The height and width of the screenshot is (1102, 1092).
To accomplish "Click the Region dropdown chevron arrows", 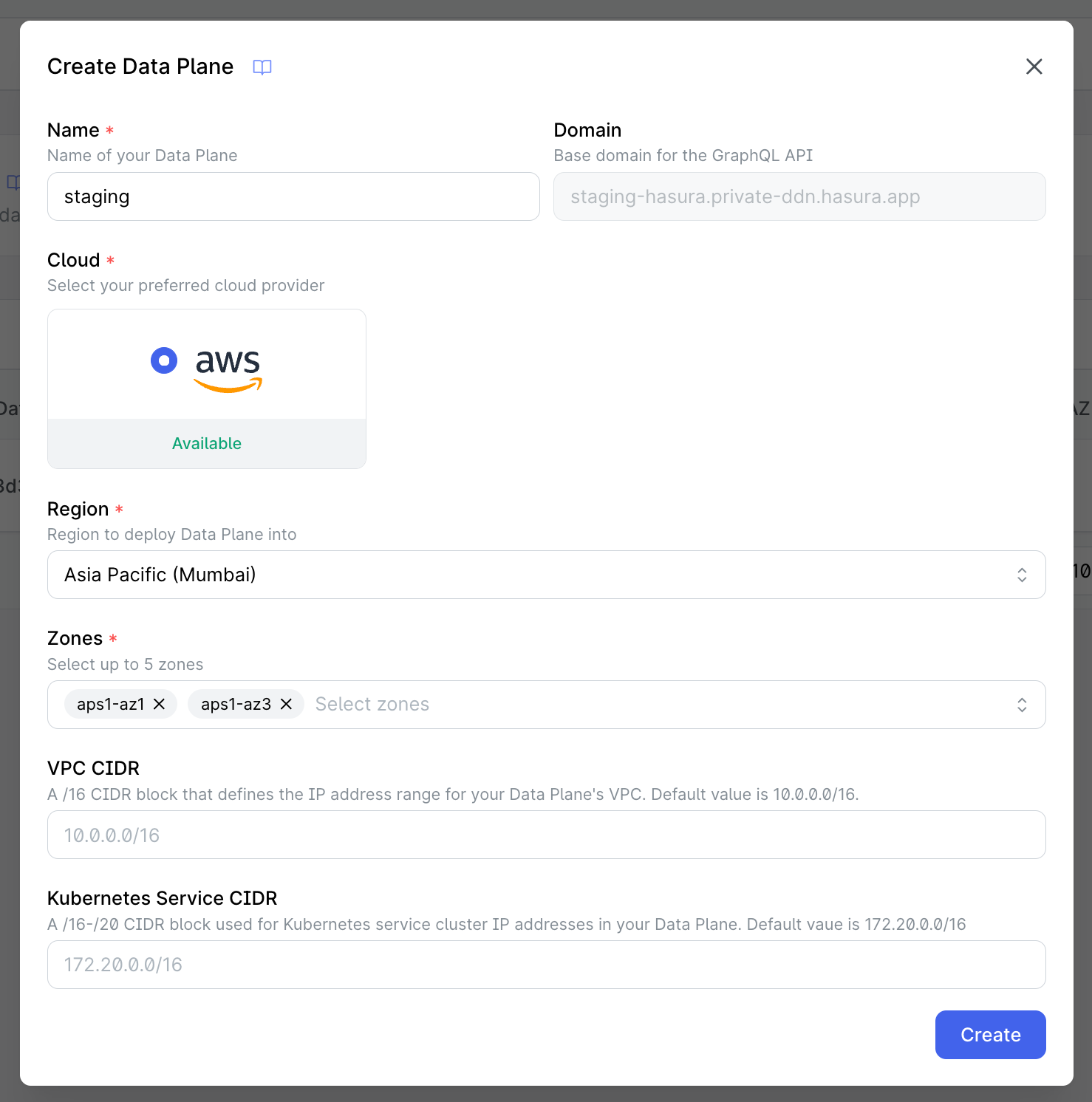I will [x=1022, y=575].
